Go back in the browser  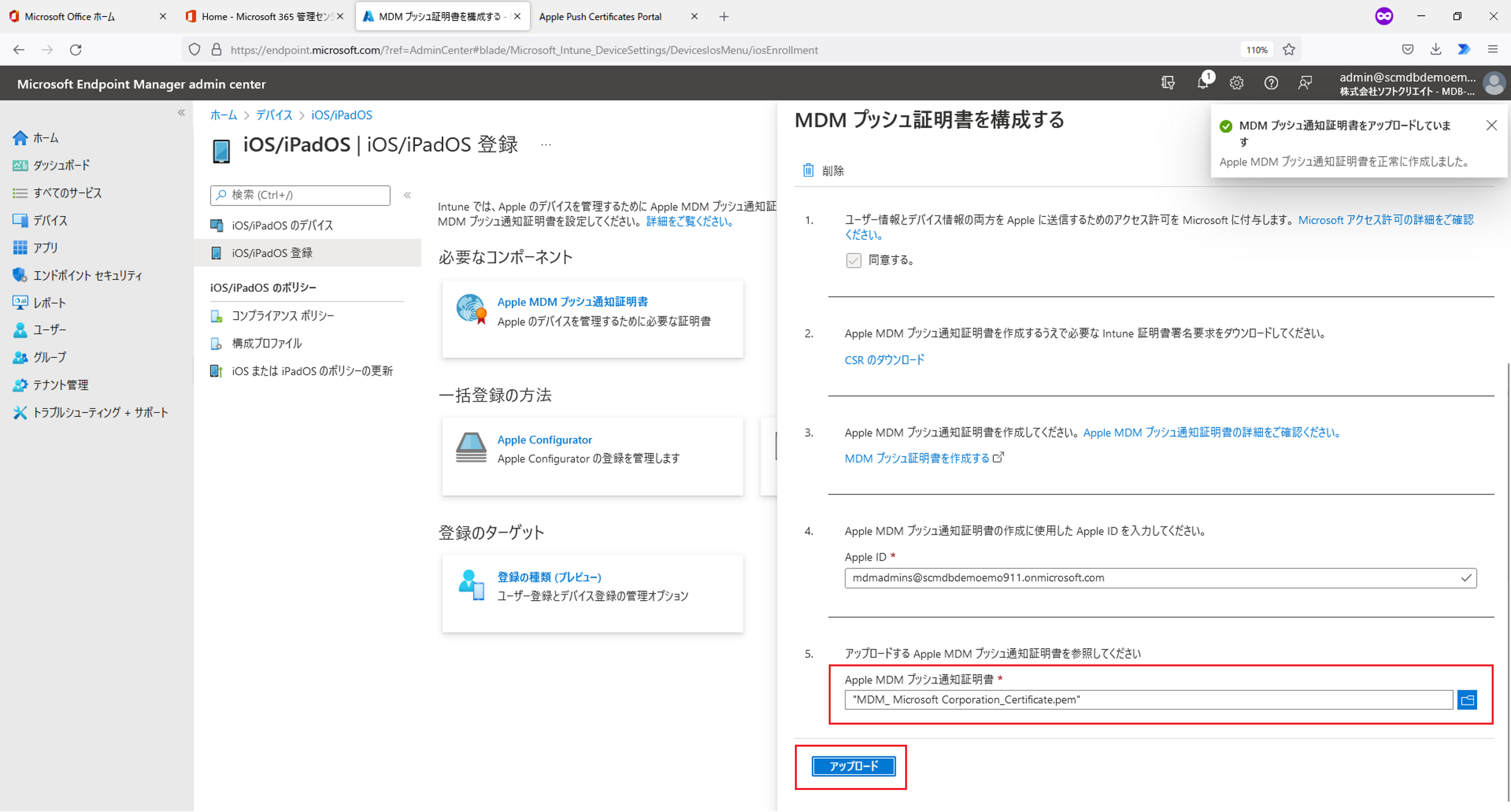(19, 50)
